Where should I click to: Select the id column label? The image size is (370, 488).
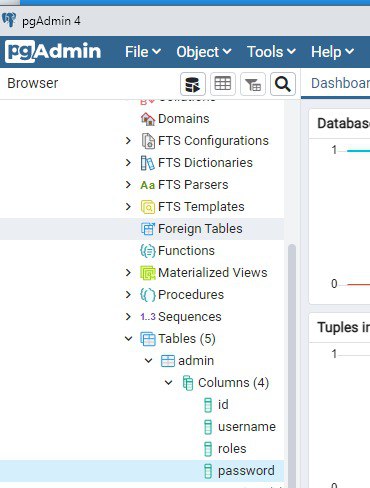[223, 405]
